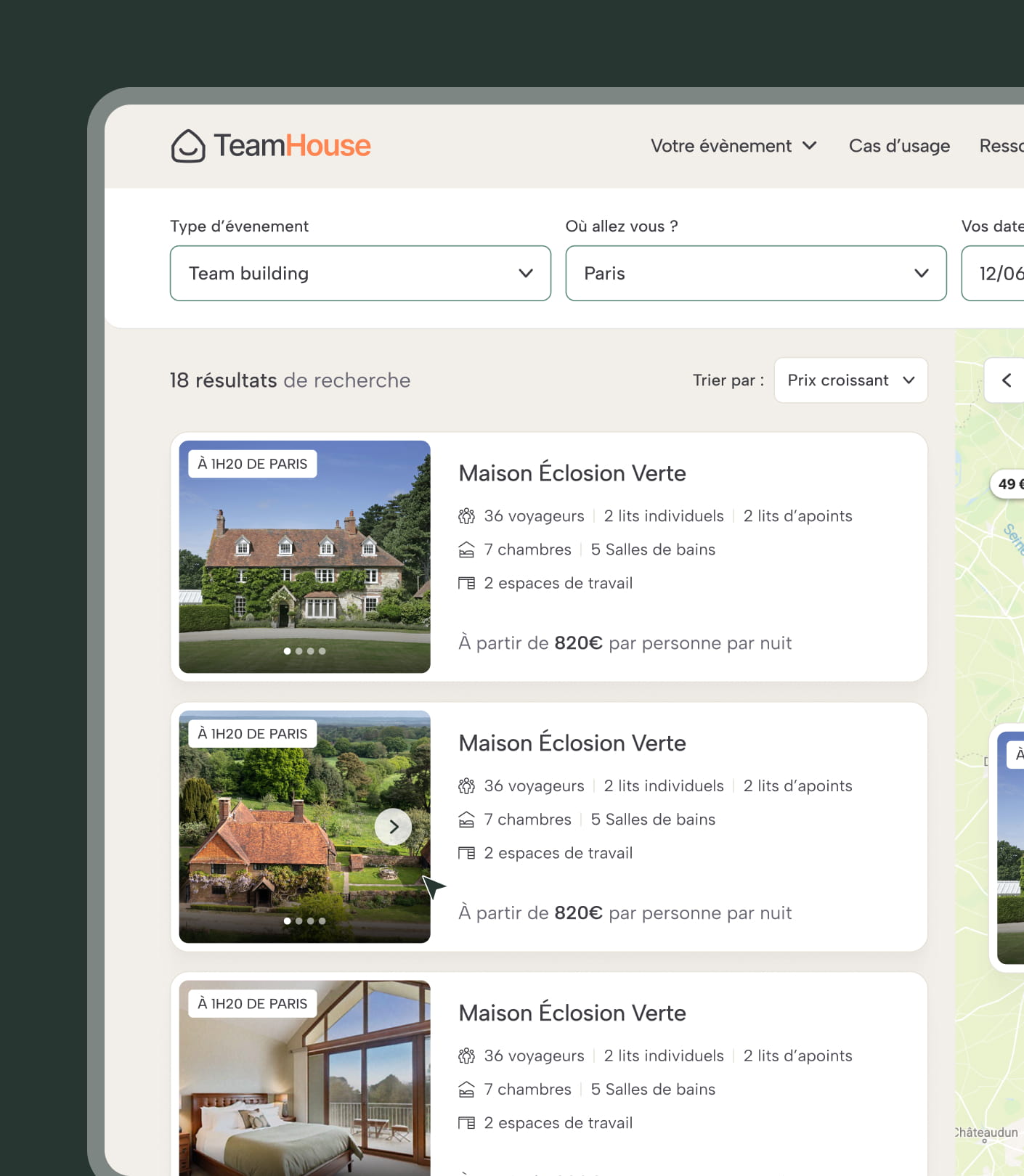Image resolution: width=1024 pixels, height=1176 pixels.
Task: Click the "Châteaudun" label on the map
Action: coord(986,1132)
